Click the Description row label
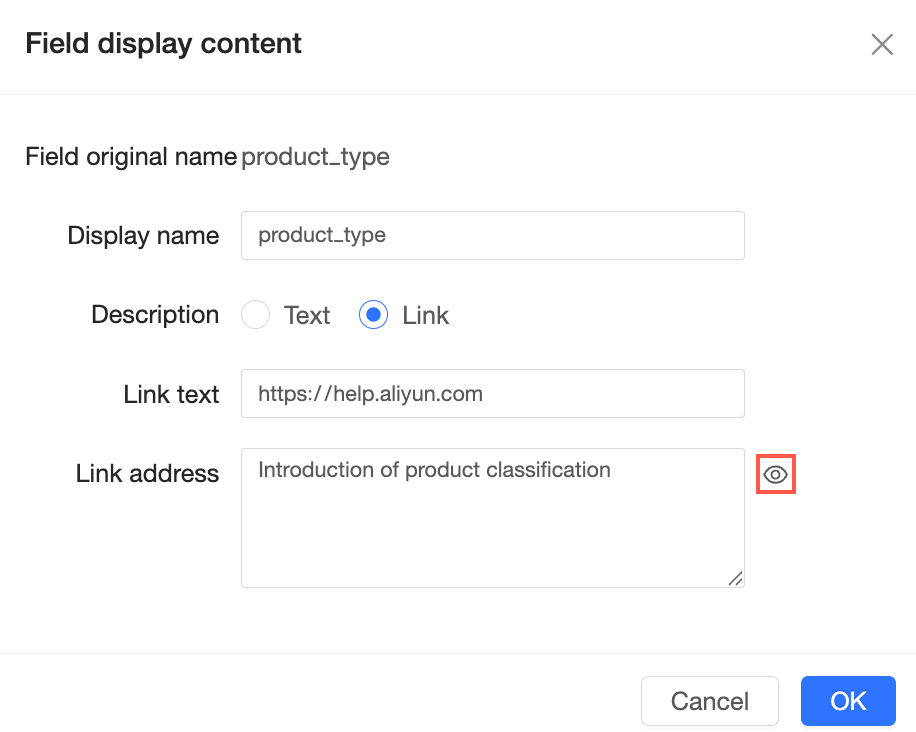The image size is (916, 732). [x=155, y=315]
